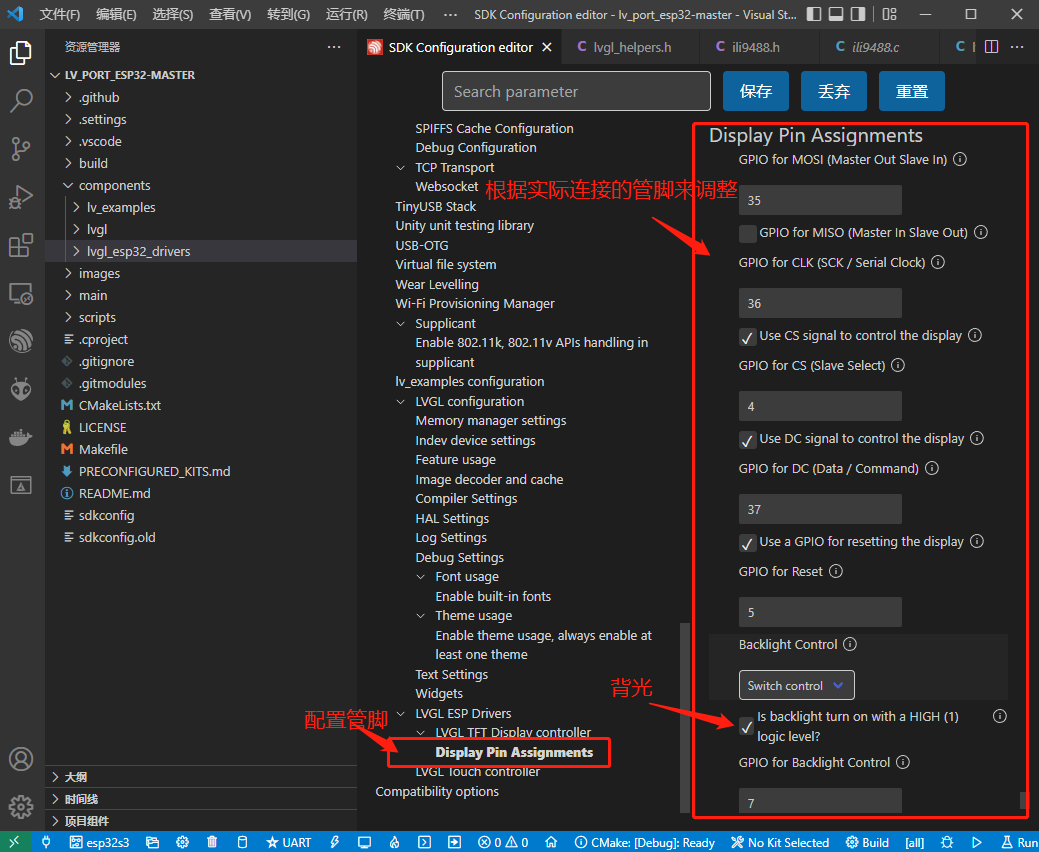This screenshot has height=852, width=1039.
Task: Collapse the components folder
Action: 68,186
